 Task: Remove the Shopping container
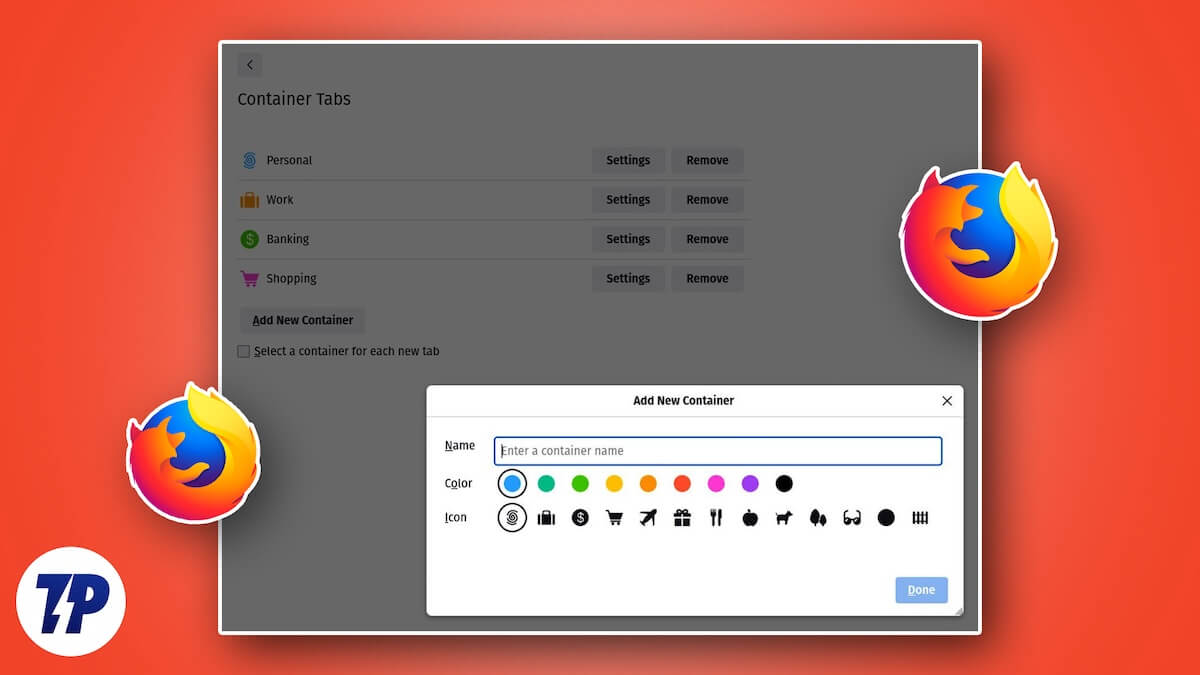coord(707,278)
